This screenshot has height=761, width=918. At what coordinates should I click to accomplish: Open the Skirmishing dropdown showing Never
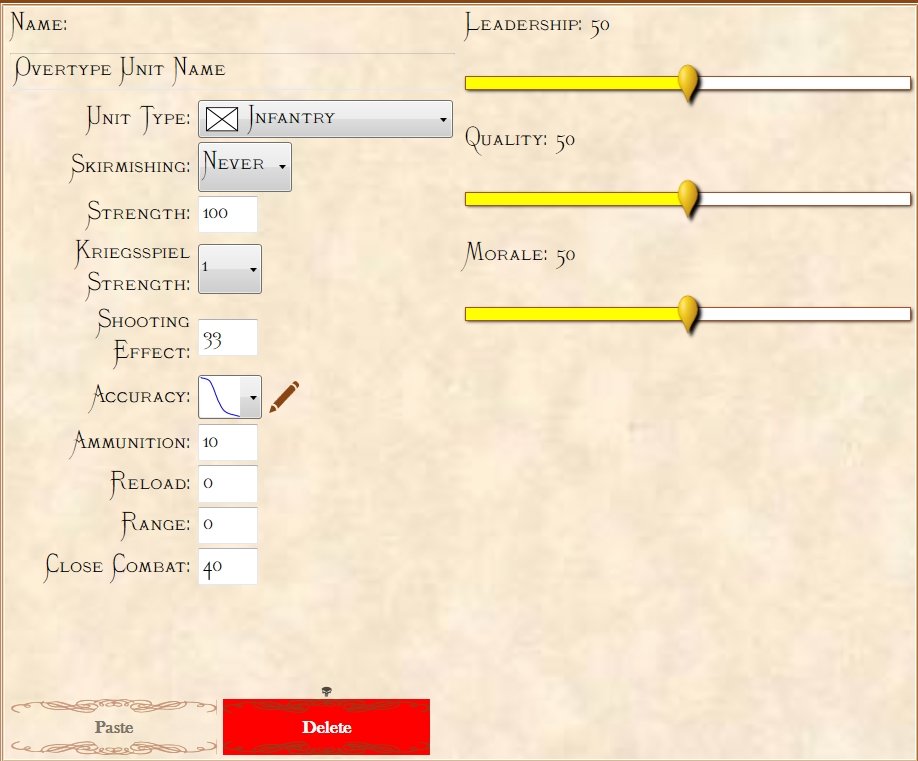pyautogui.click(x=245, y=167)
